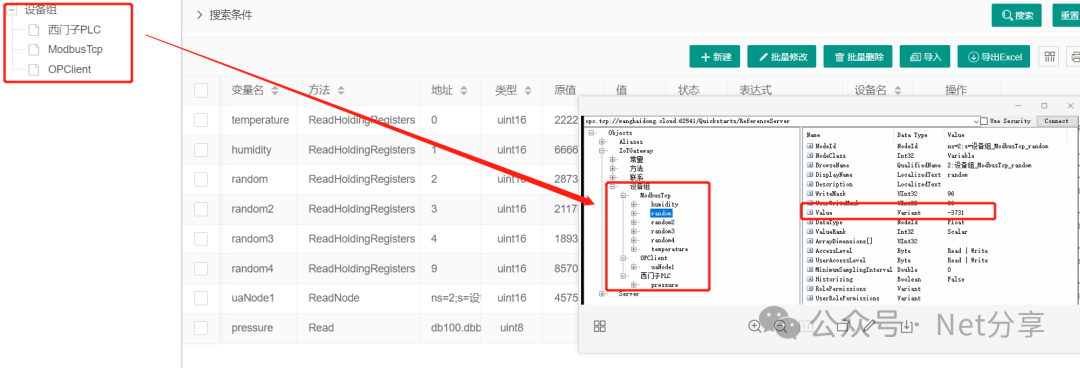The width and height of the screenshot is (1080, 368).
Task: Click the uaNode1 variable name cell
Action: (x=260, y=298)
